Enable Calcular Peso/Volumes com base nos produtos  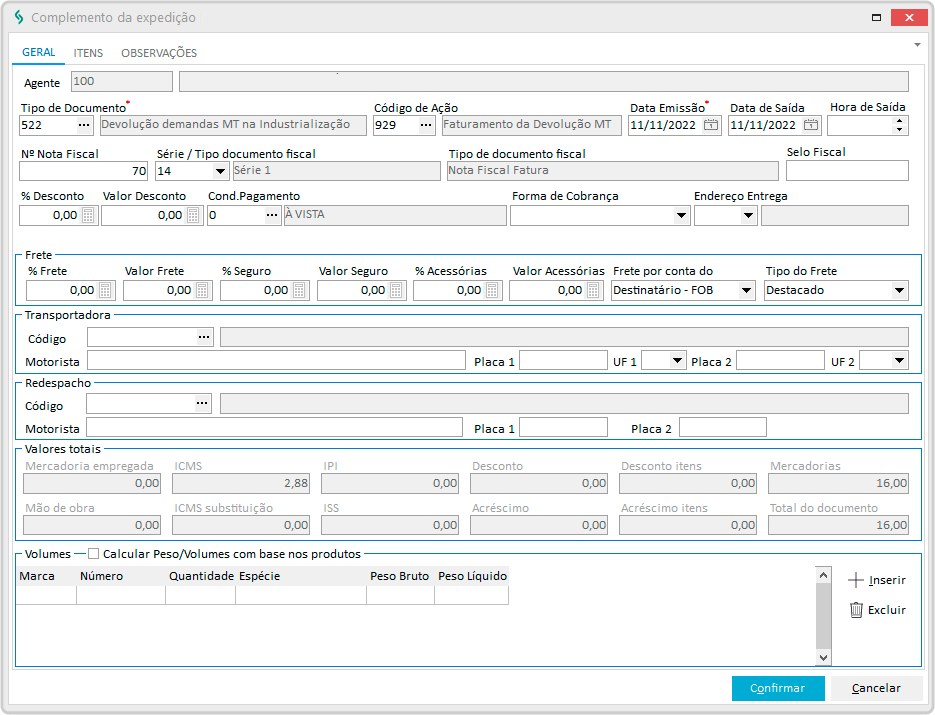94,554
